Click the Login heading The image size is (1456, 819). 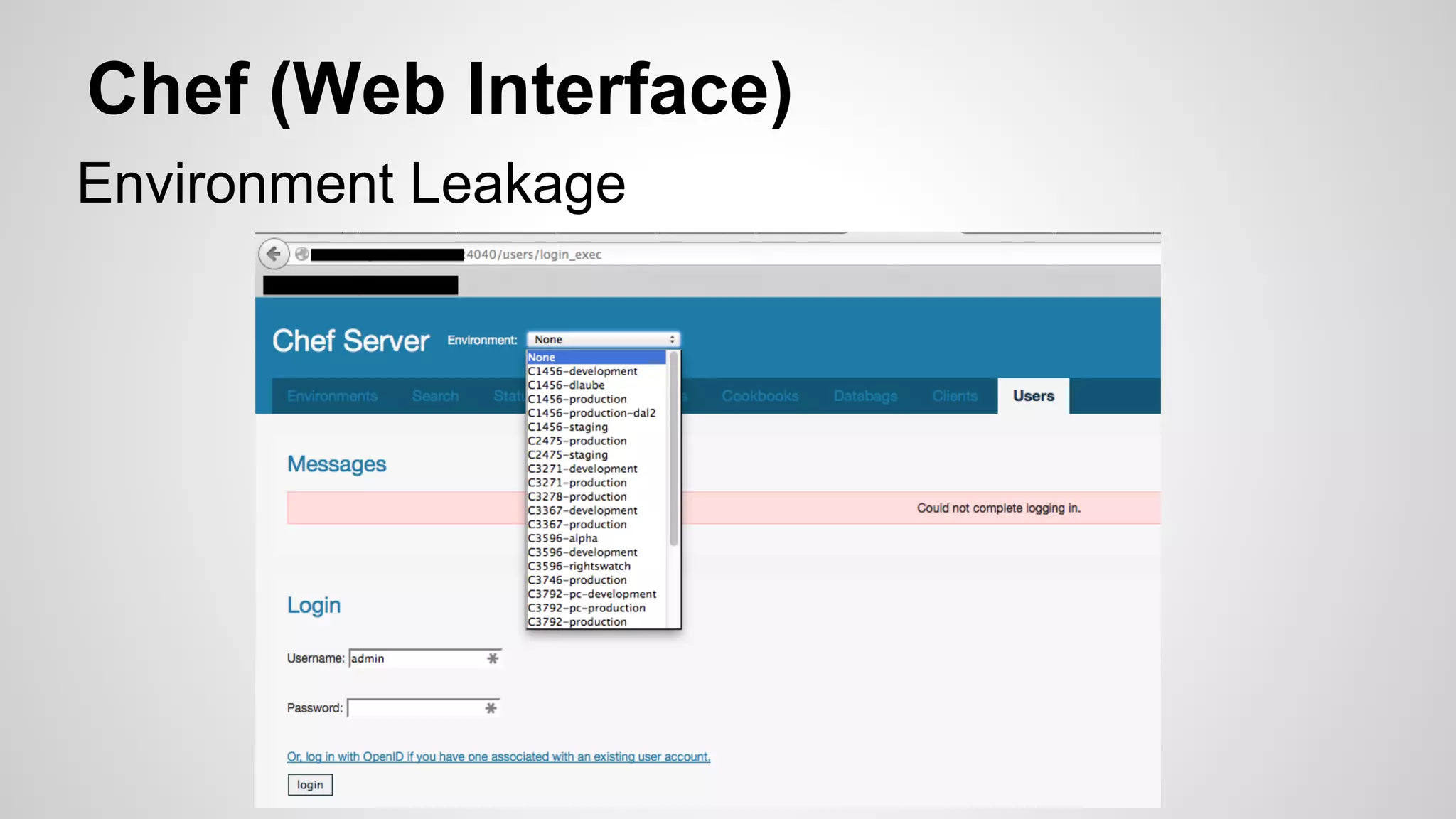pyautogui.click(x=314, y=606)
